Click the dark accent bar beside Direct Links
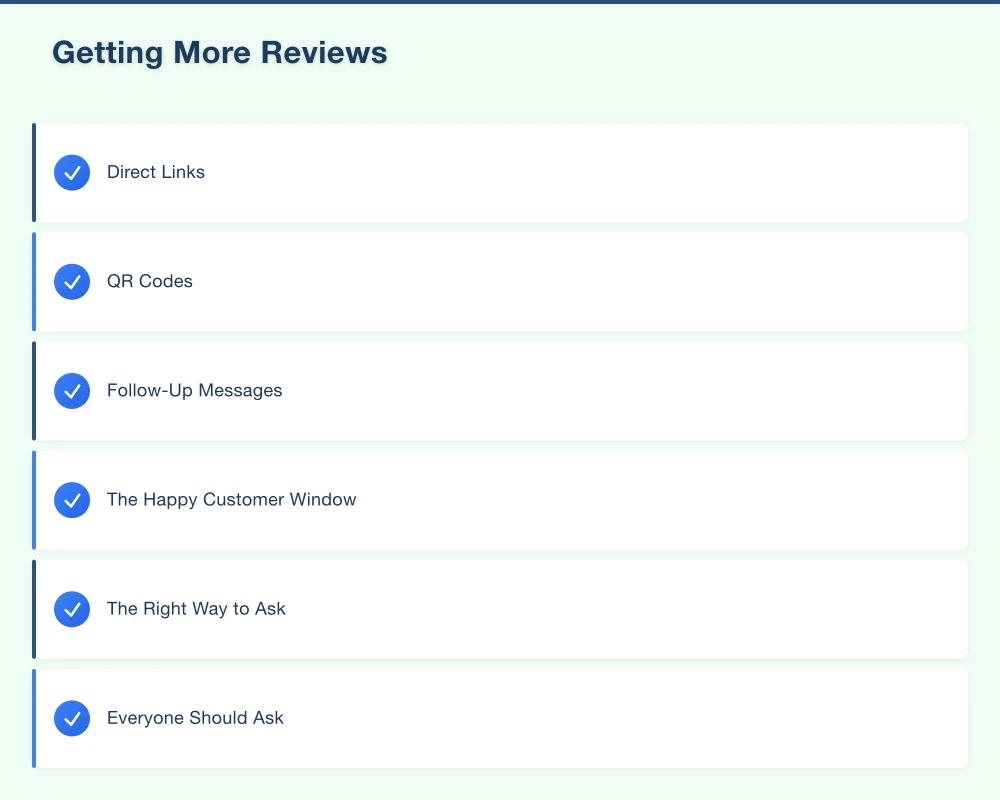The image size is (1000, 800). point(35,172)
